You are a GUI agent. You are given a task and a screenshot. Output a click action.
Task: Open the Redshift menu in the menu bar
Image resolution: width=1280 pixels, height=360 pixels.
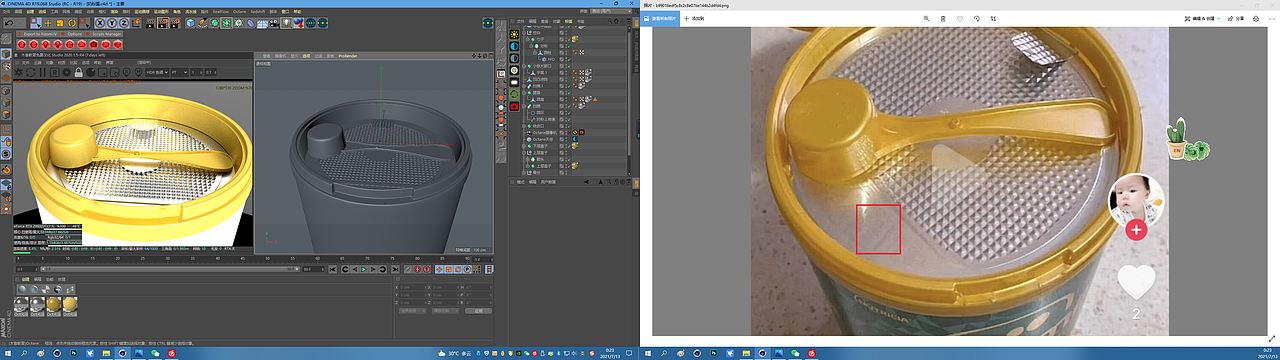coord(258,12)
